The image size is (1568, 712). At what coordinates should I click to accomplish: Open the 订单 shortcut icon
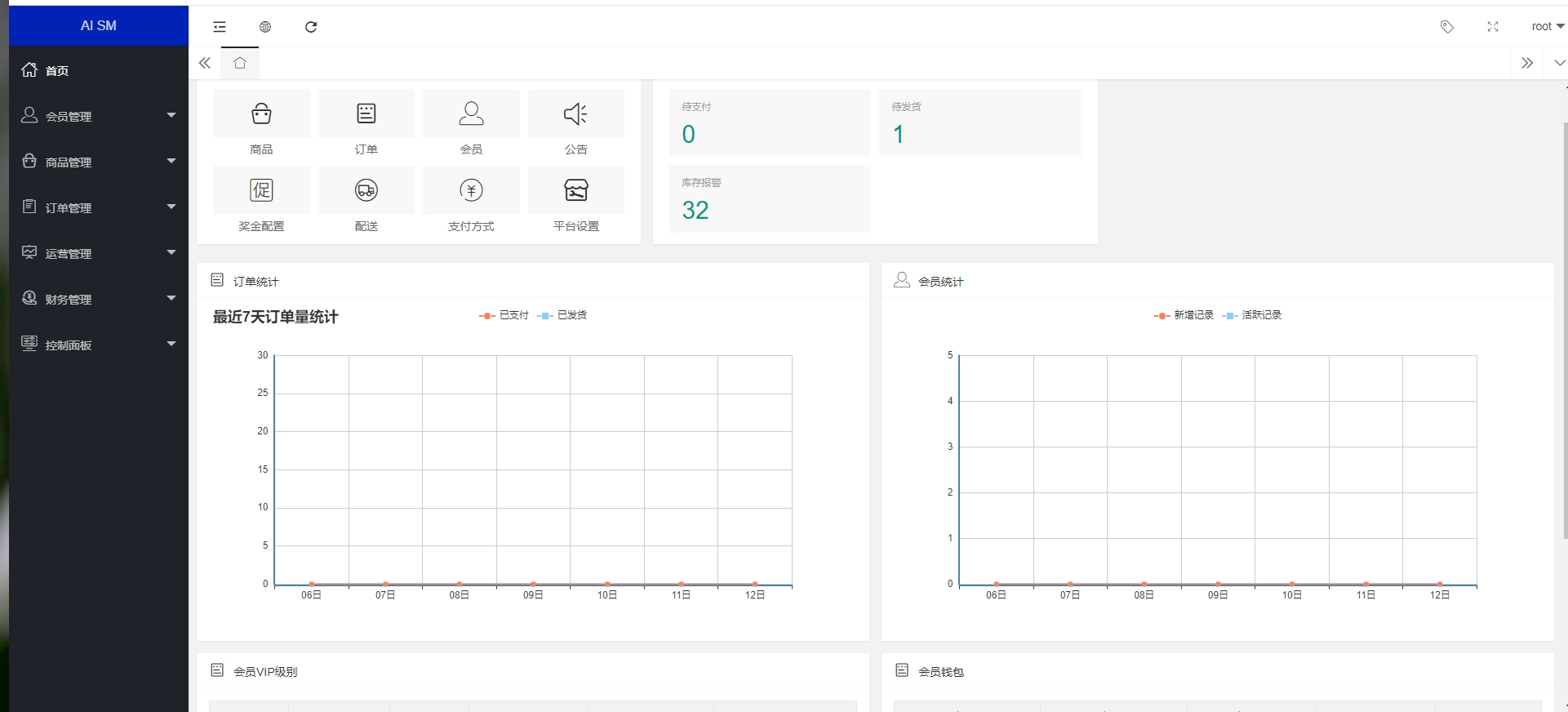(366, 113)
